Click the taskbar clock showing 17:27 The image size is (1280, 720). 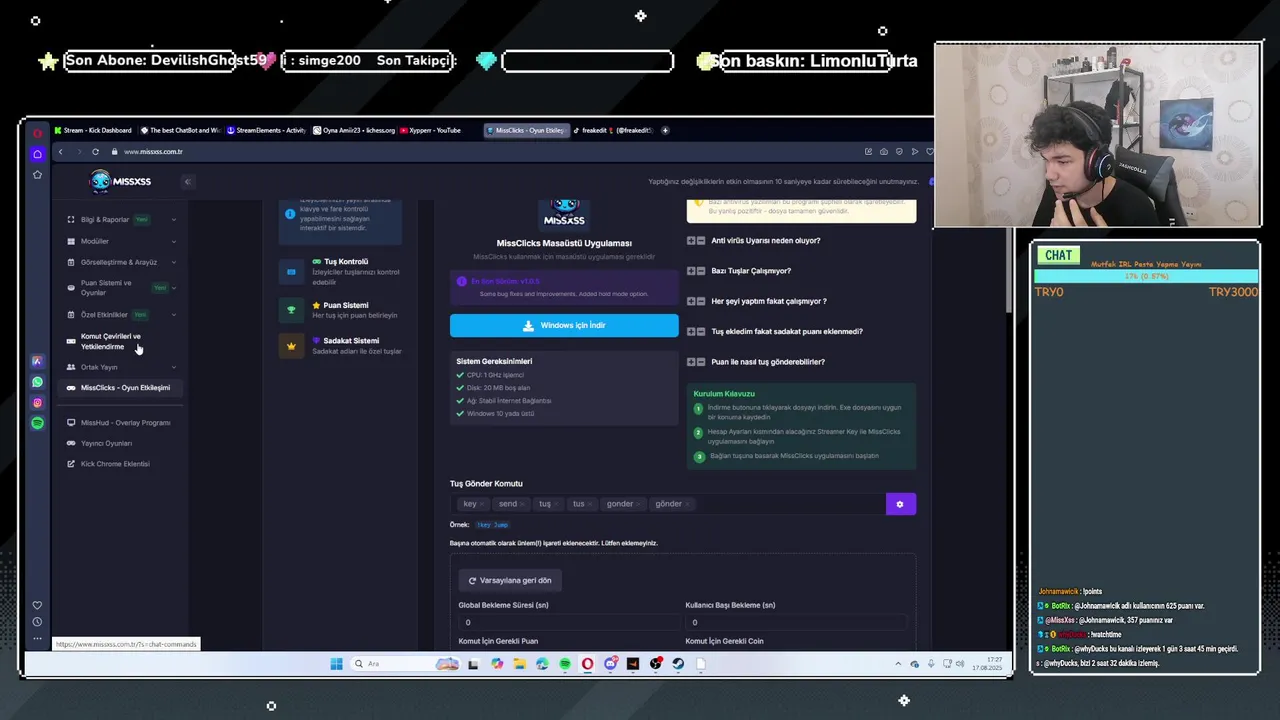click(986, 664)
